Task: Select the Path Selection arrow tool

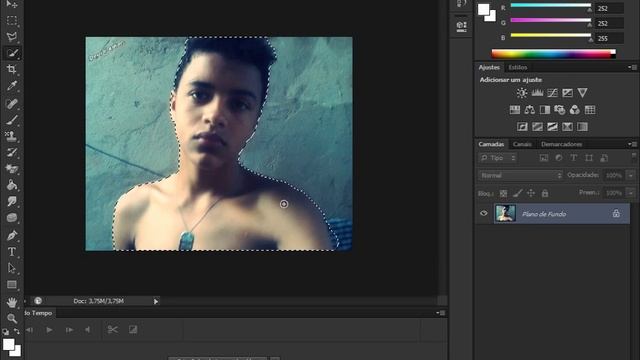Action: (12, 268)
